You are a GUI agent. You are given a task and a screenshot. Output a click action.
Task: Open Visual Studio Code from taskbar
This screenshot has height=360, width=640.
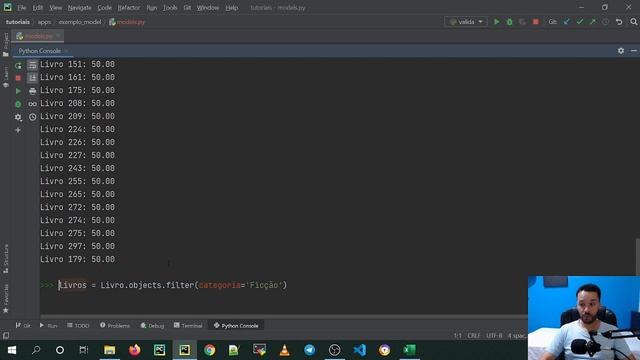pos(360,350)
